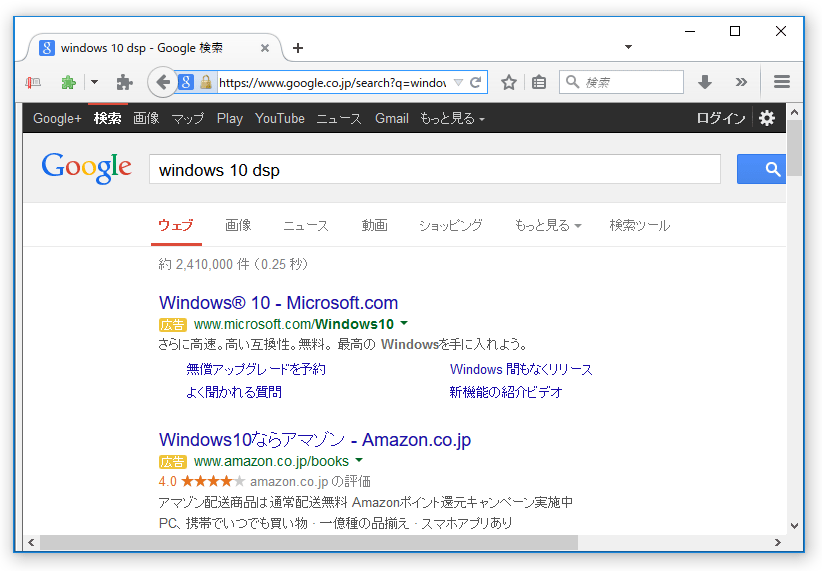The image size is (822, 571).
Task: Click the ログイン button
Action: point(720,118)
